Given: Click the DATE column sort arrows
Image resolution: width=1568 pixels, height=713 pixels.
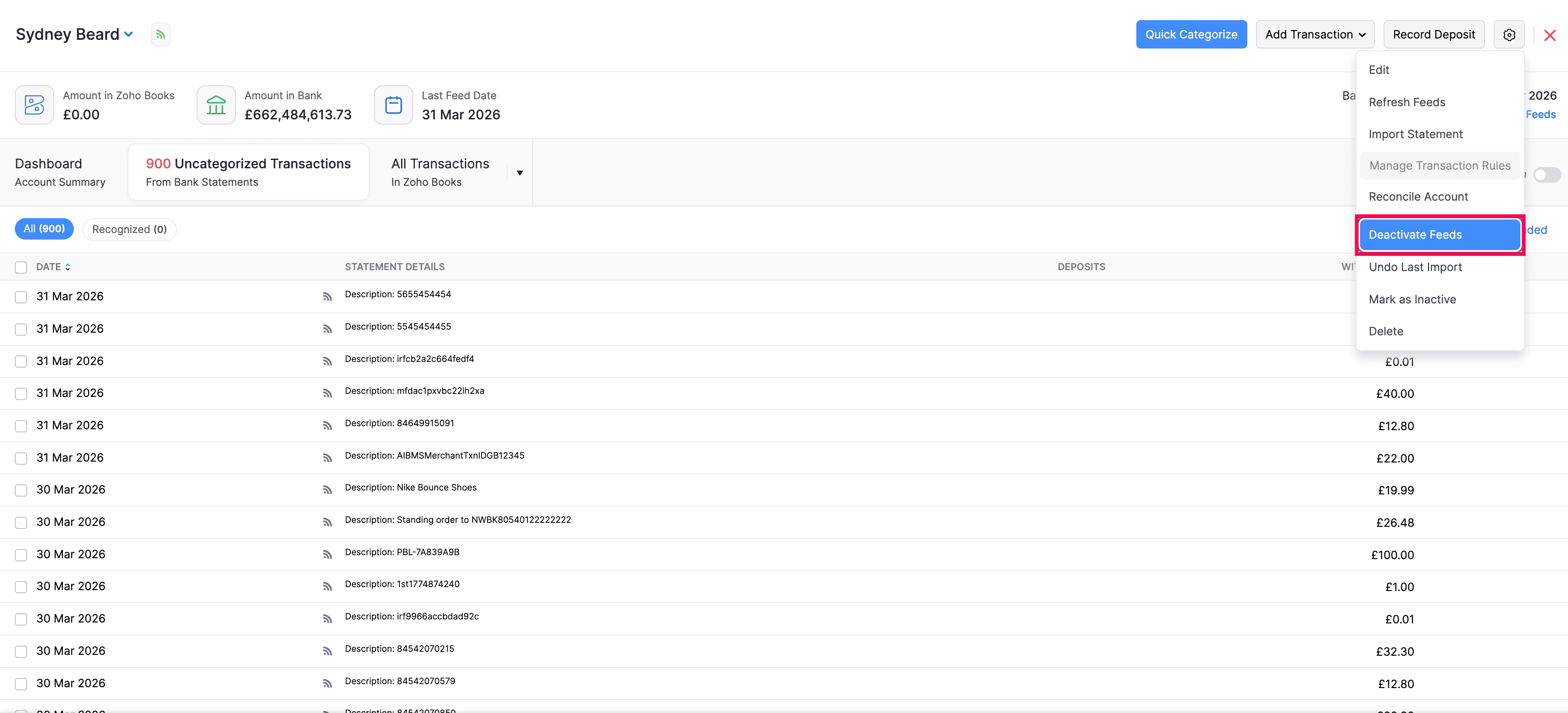Looking at the screenshot, I should [68, 267].
